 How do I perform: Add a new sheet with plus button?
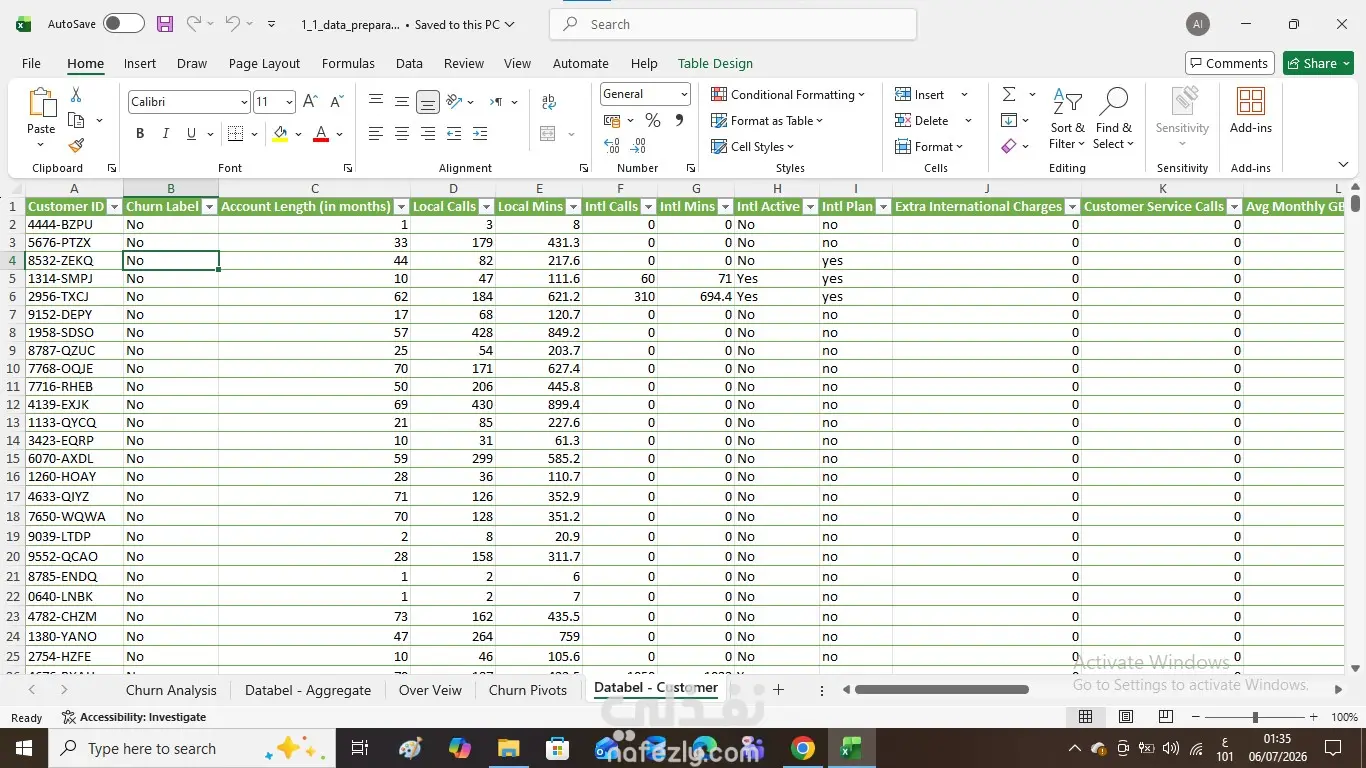pos(778,690)
